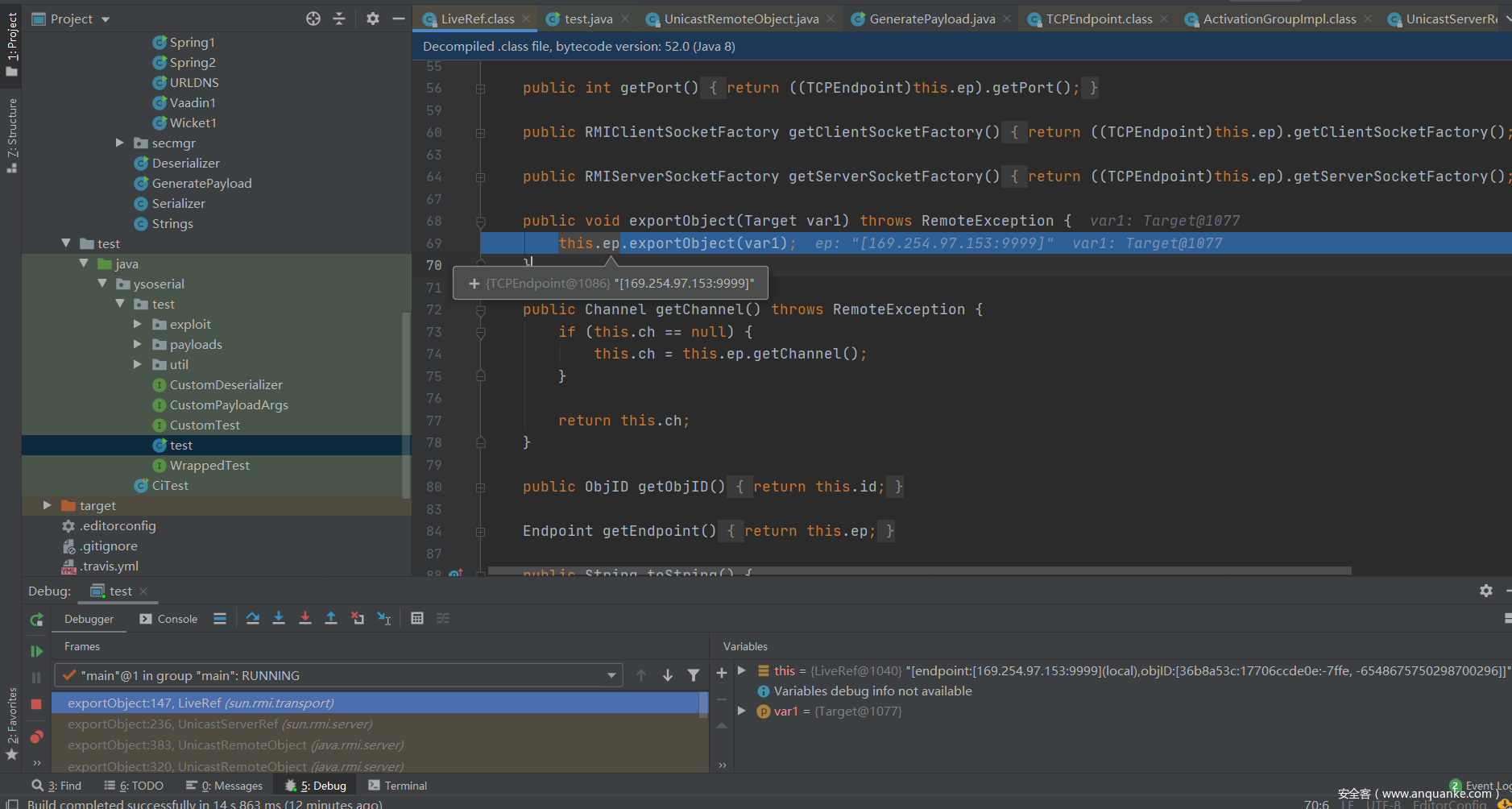Viewport: 1512px width, 809px height.
Task: Toggle 1: Project tool window stripe button
Action: tap(11, 44)
